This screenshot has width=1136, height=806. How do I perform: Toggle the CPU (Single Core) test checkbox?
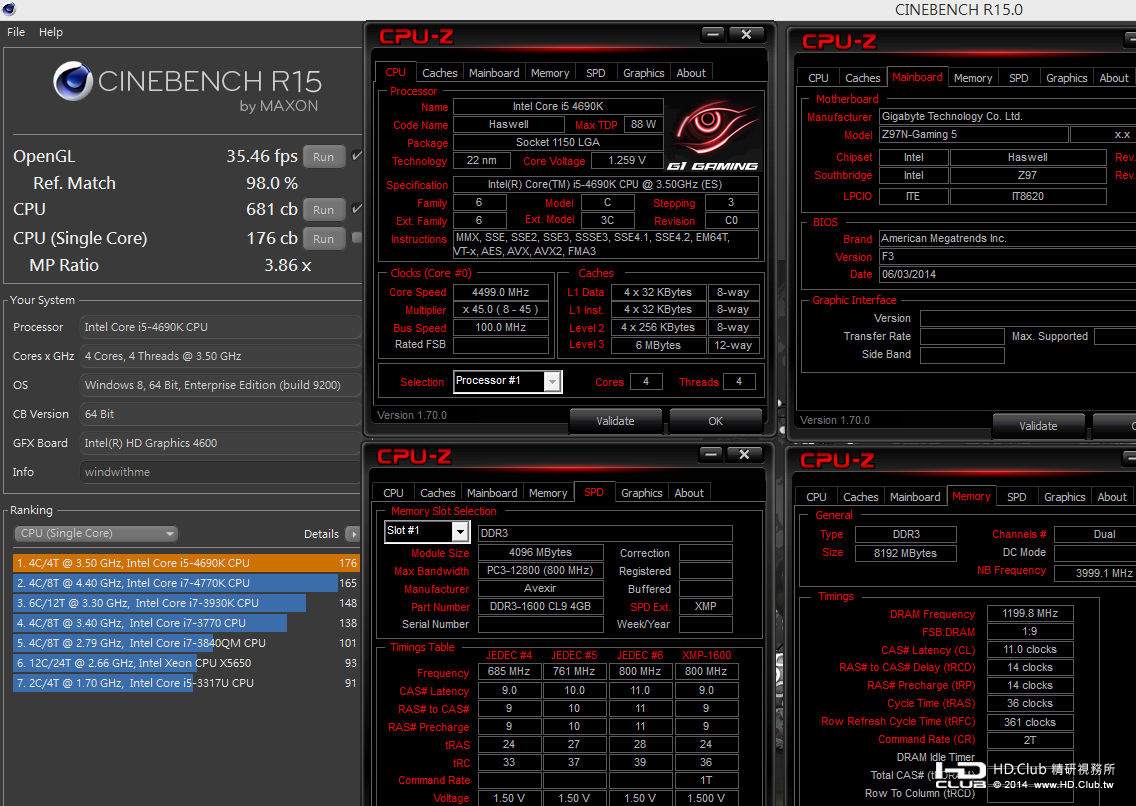point(356,237)
